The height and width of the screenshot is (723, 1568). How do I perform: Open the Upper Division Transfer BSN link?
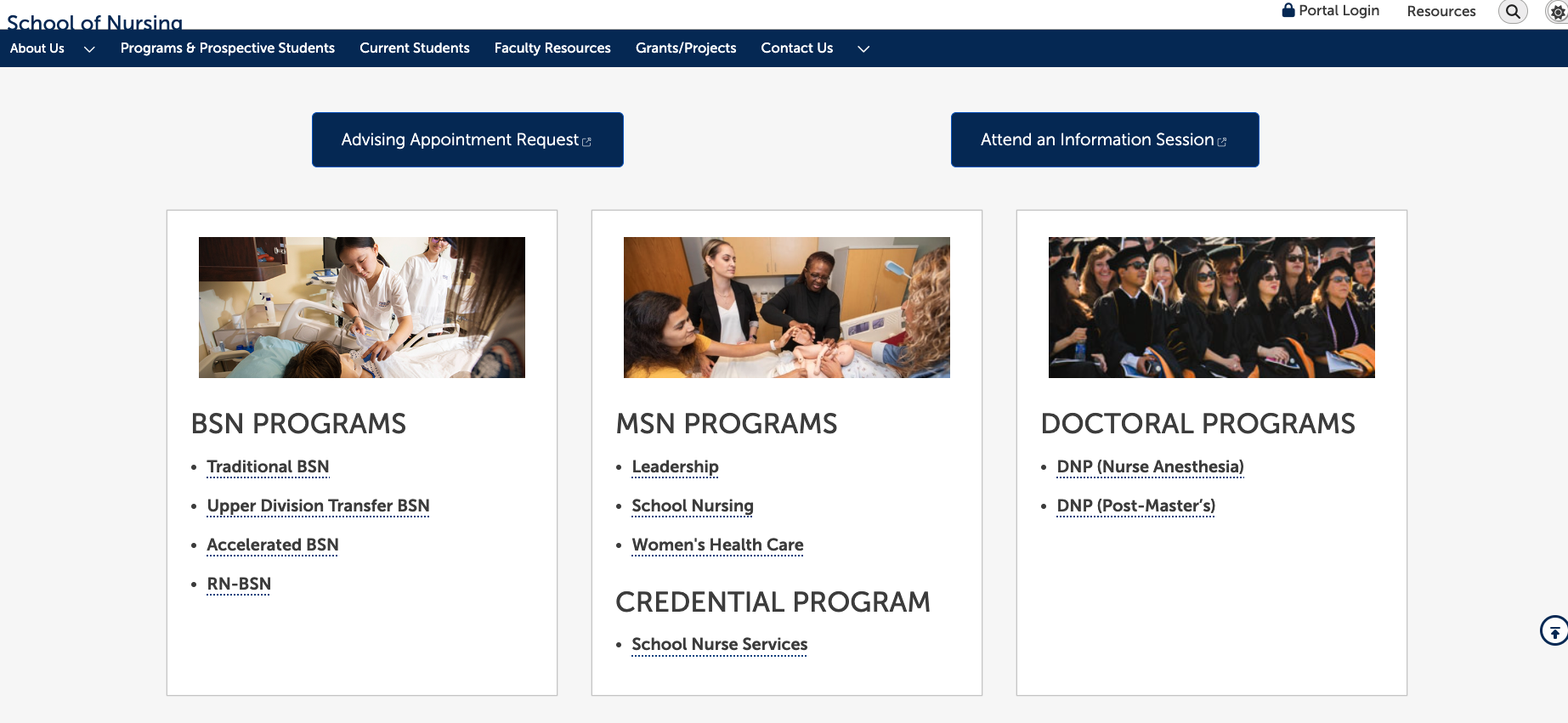(319, 506)
